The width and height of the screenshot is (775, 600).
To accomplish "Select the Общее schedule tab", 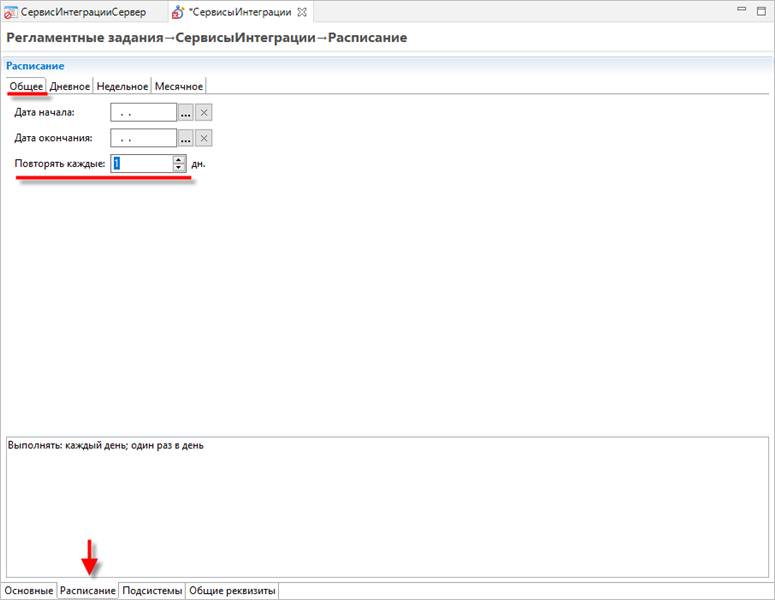I will click(x=26, y=86).
